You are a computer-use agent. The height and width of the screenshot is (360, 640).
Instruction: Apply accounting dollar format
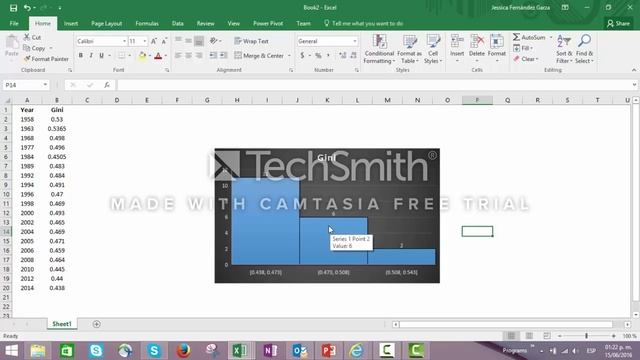click(302, 56)
